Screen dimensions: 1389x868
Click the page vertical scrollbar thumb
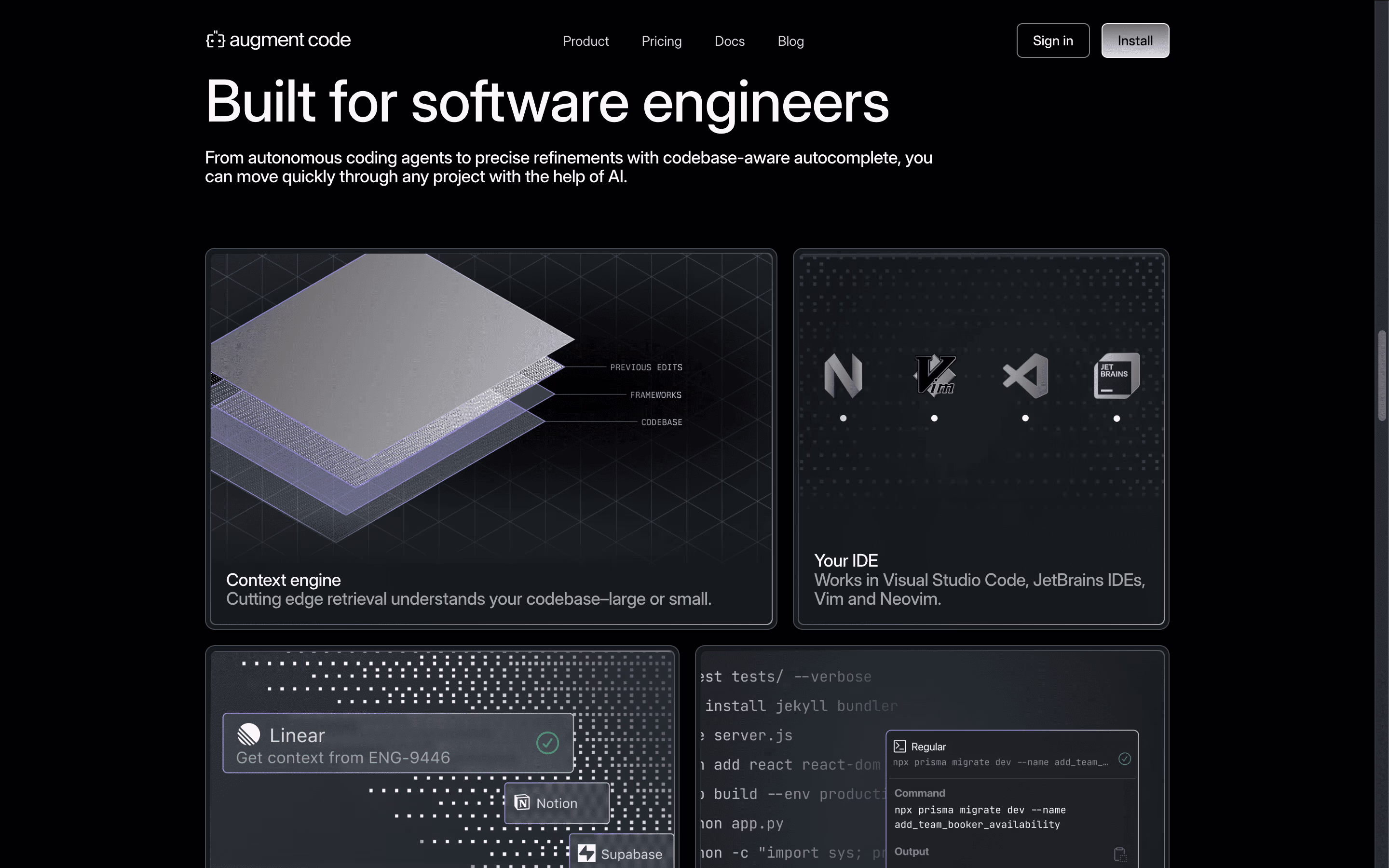1382,376
